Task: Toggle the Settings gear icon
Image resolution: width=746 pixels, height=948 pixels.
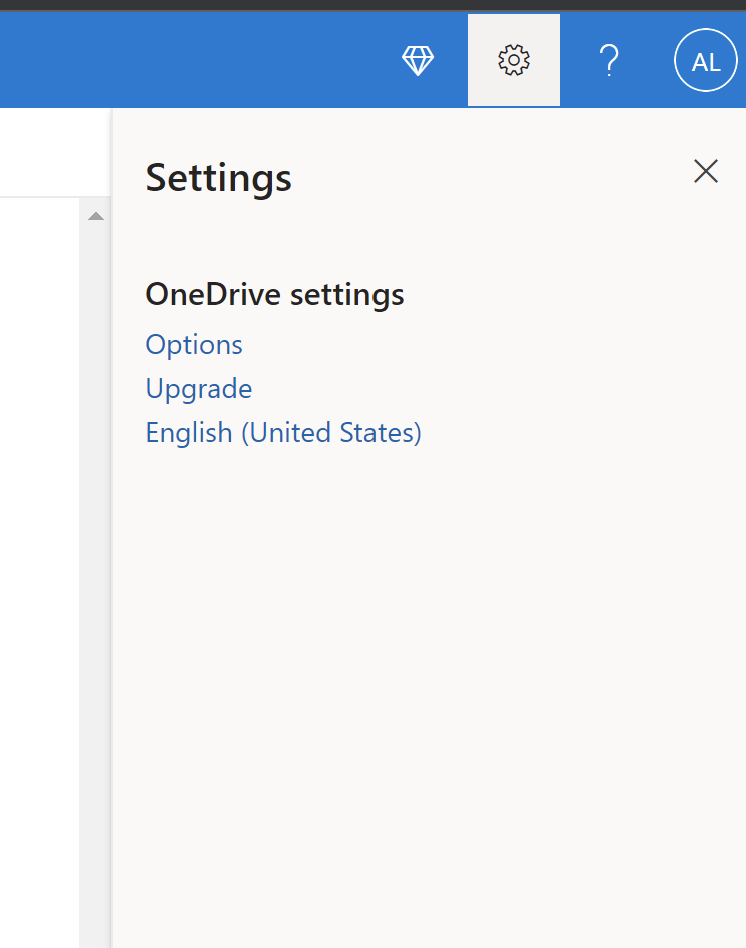Action: (x=513, y=60)
